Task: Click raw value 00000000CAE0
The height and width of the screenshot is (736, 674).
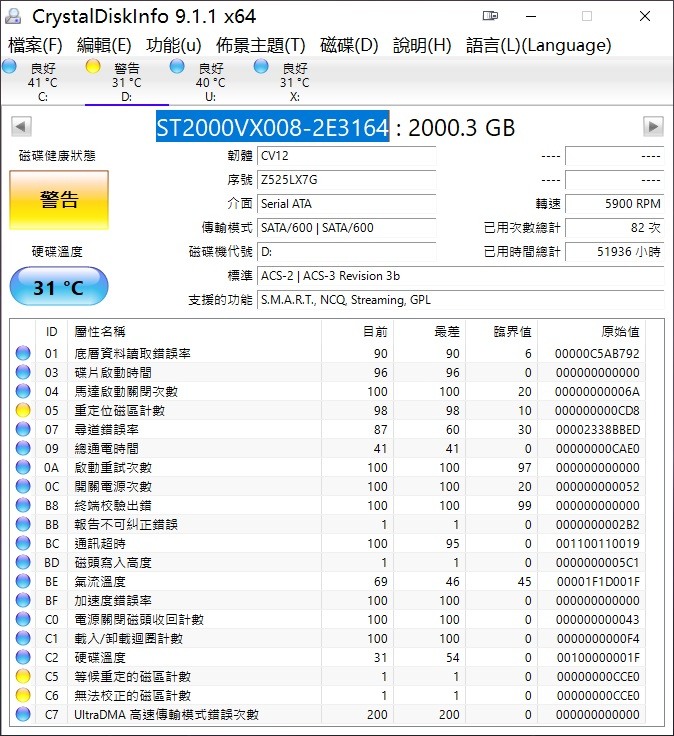Action: pos(597,449)
